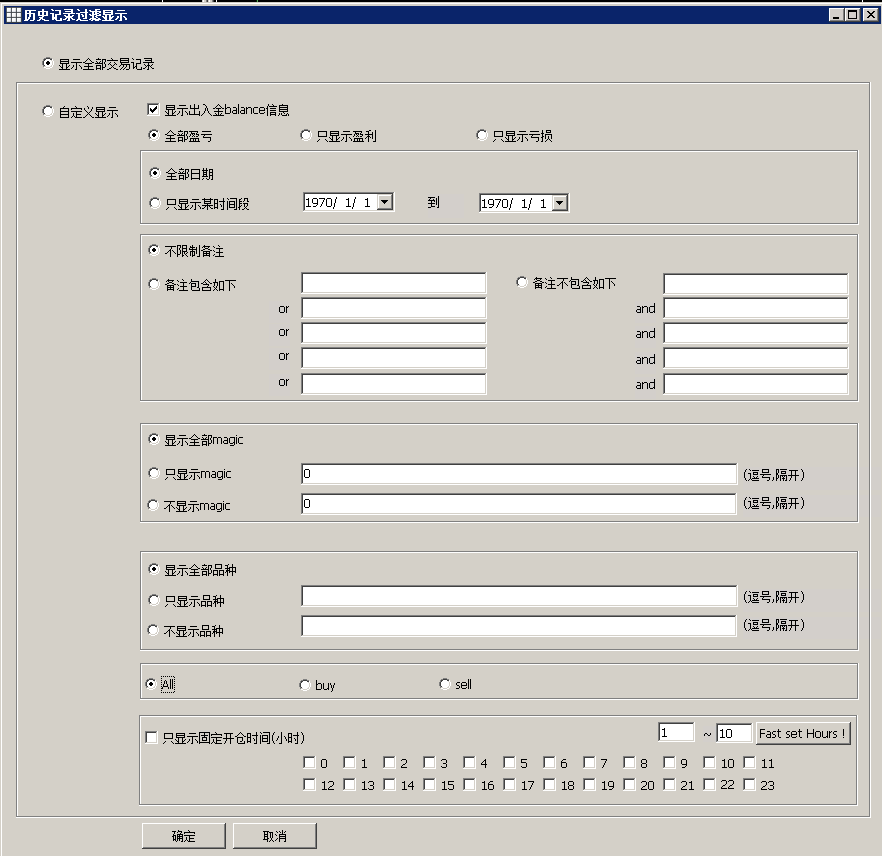Viewport: 882px width, 856px height.
Task: Click the first 备注不包含如下 text field
Action: (755, 284)
